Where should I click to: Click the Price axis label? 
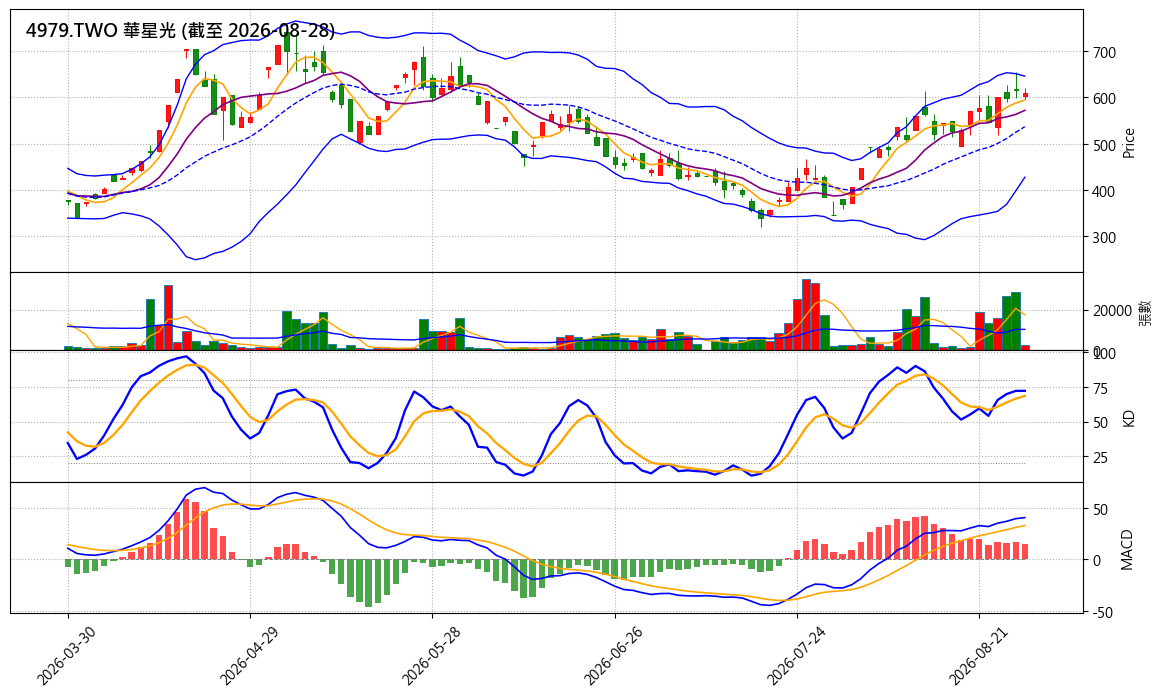click(1129, 143)
